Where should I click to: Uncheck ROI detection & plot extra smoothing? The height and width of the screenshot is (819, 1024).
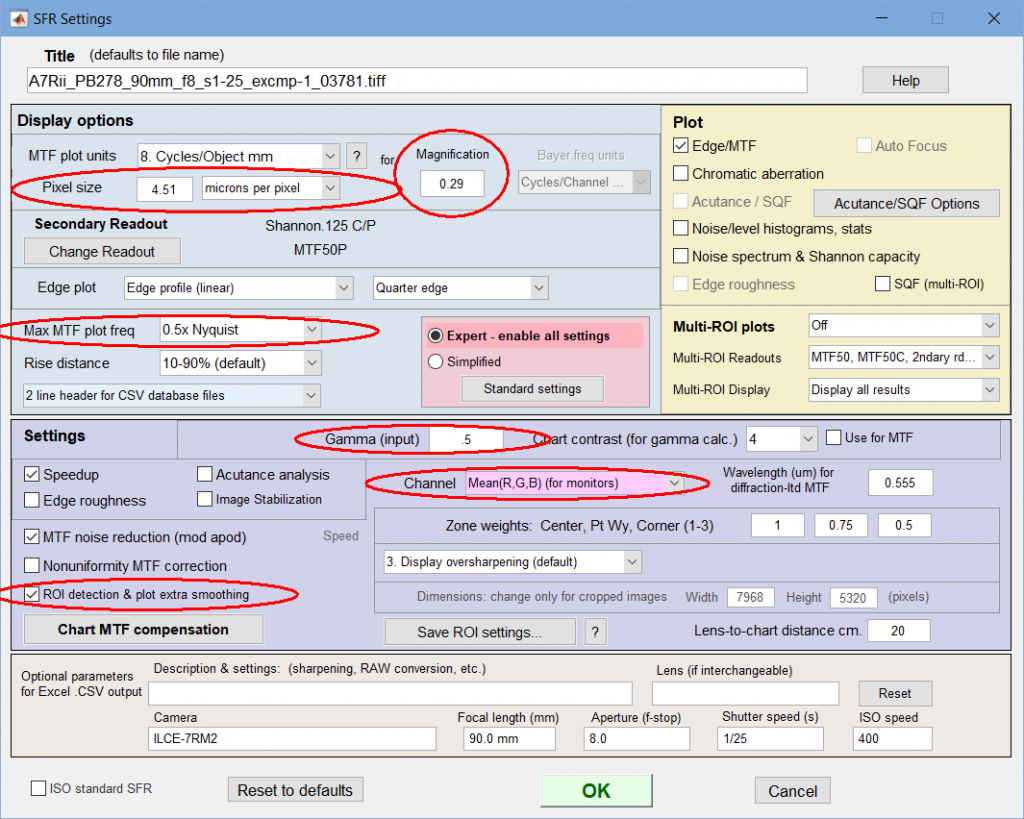pos(31,595)
